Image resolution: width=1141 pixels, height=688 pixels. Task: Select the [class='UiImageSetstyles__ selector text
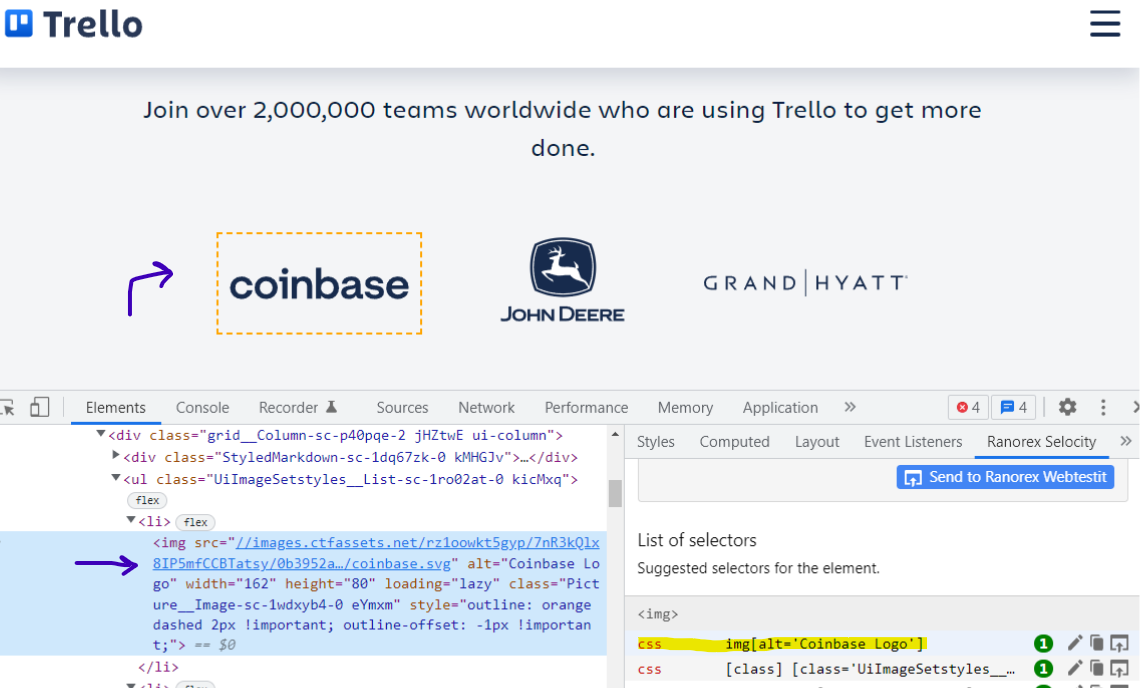[x=870, y=669]
